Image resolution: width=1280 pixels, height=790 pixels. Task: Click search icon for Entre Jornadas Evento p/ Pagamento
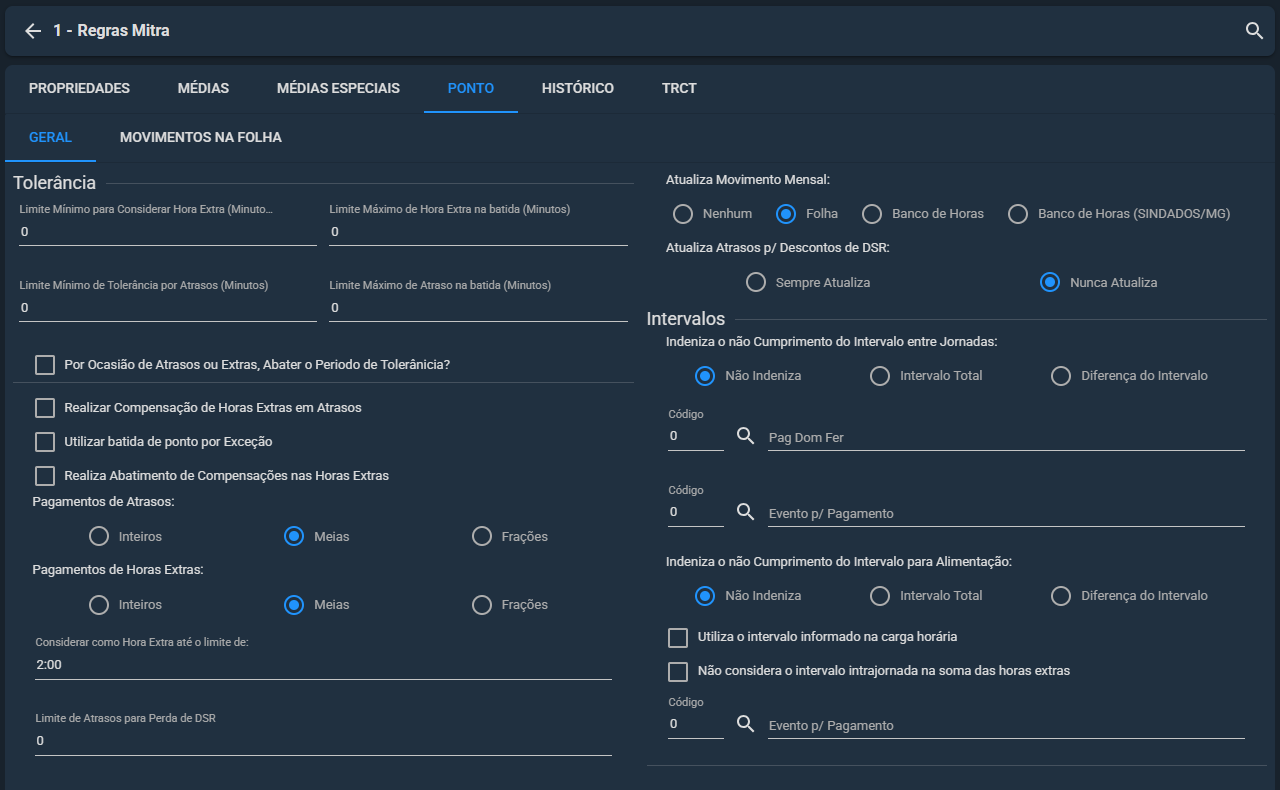(x=745, y=512)
